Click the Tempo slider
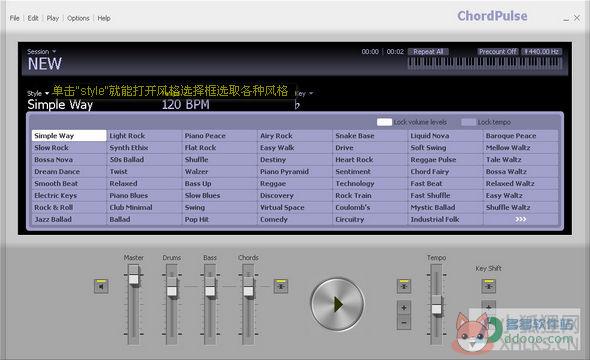Screen dimensions: 590x360 (436, 304)
